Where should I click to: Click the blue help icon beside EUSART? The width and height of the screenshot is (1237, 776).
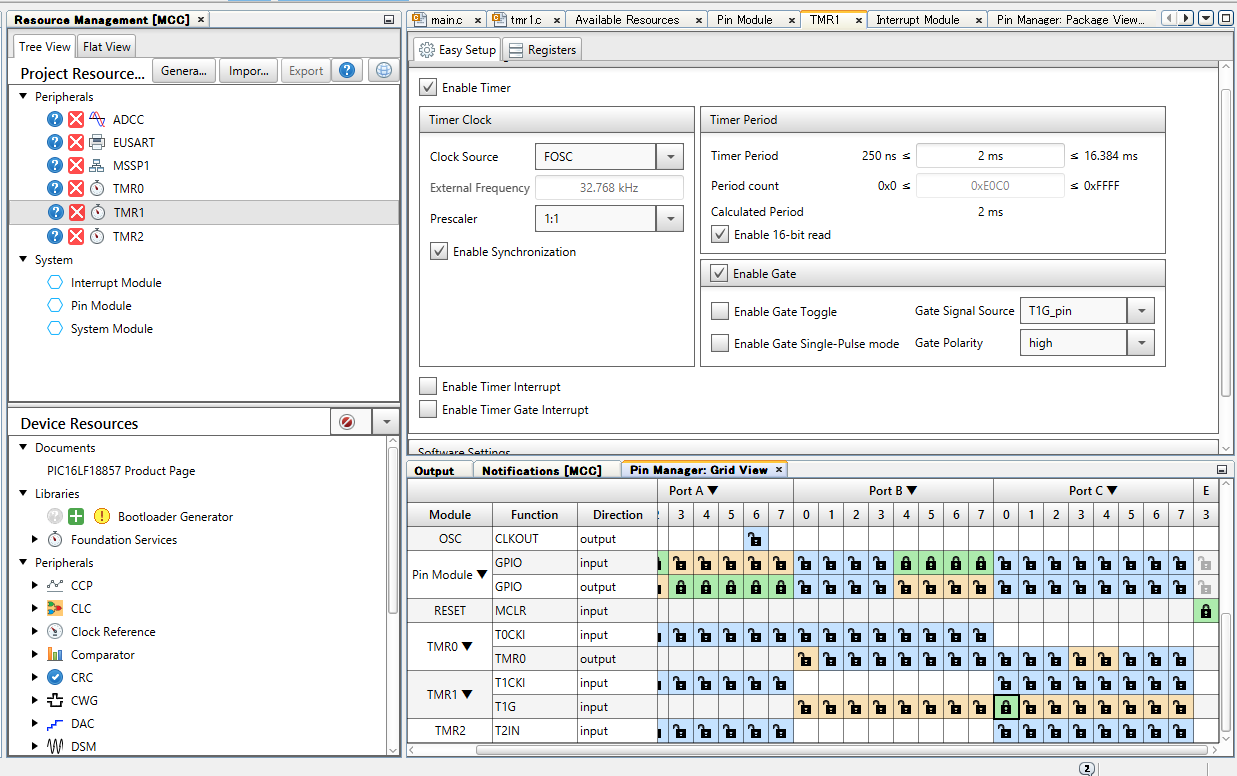coord(55,142)
